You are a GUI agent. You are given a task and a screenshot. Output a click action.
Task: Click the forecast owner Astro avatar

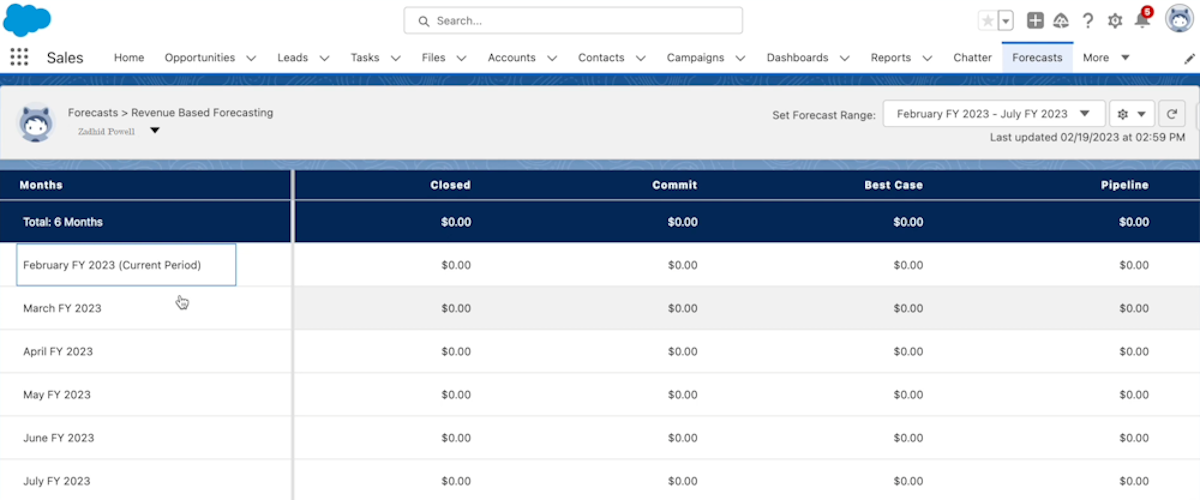point(36,124)
